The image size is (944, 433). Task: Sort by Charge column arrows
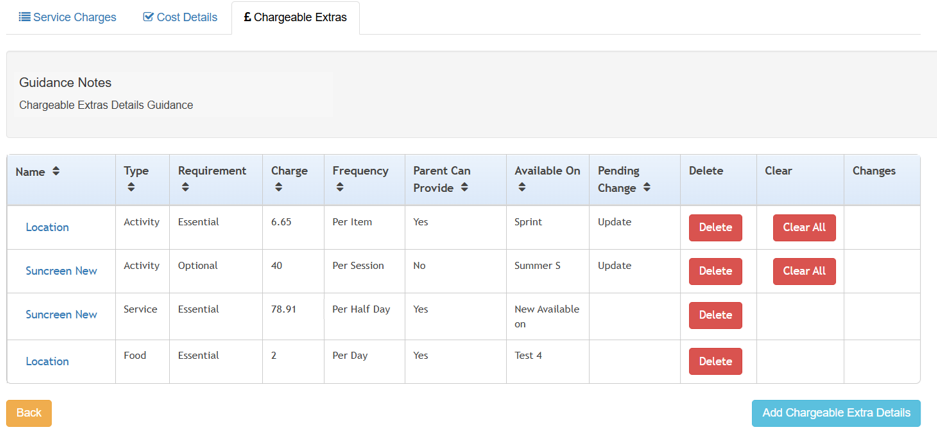click(x=277, y=188)
